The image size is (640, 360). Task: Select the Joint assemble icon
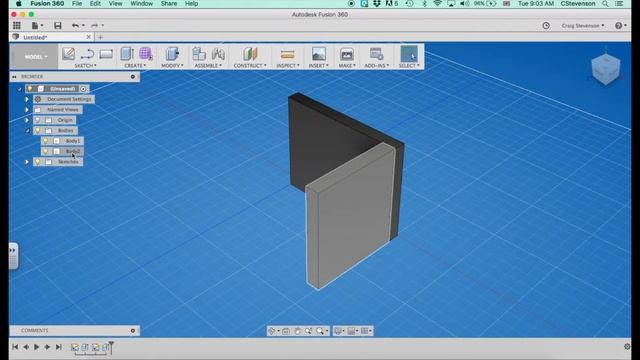(218, 54)
